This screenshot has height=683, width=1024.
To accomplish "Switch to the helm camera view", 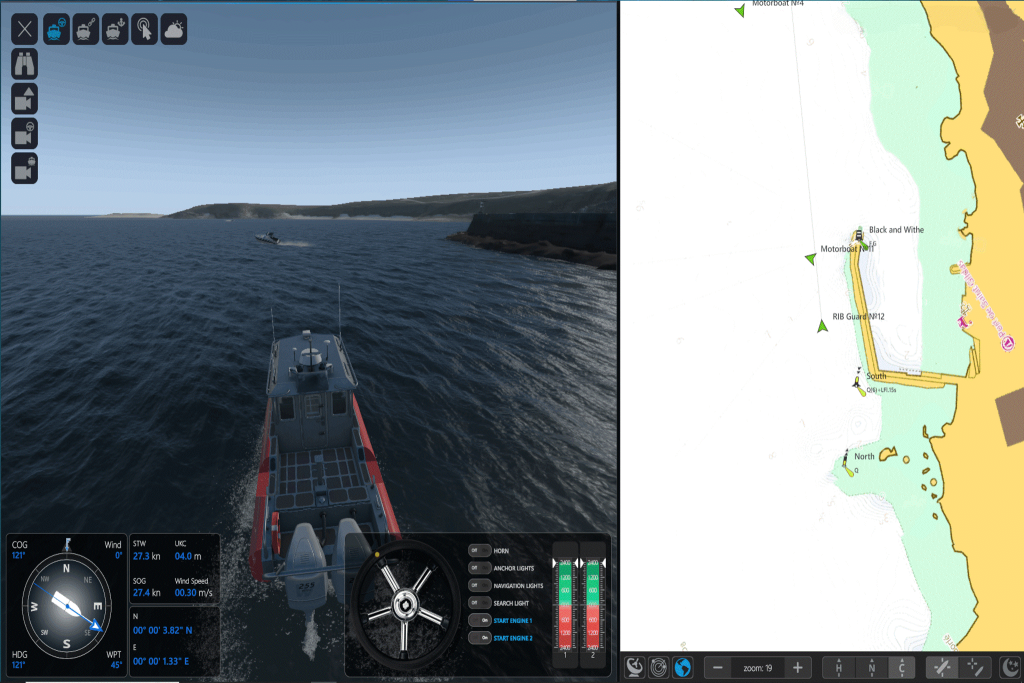I will 24,133.
